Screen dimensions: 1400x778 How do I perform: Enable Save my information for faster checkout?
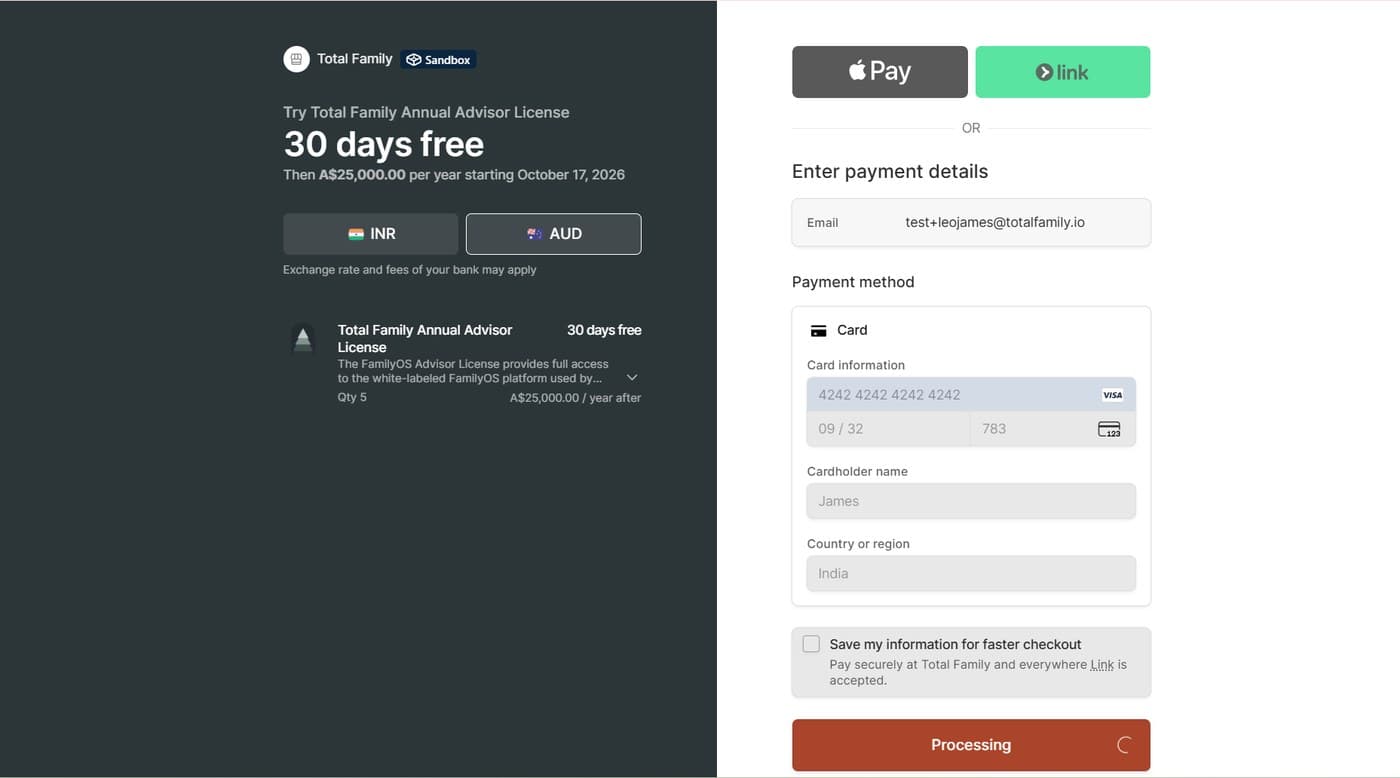811,644
